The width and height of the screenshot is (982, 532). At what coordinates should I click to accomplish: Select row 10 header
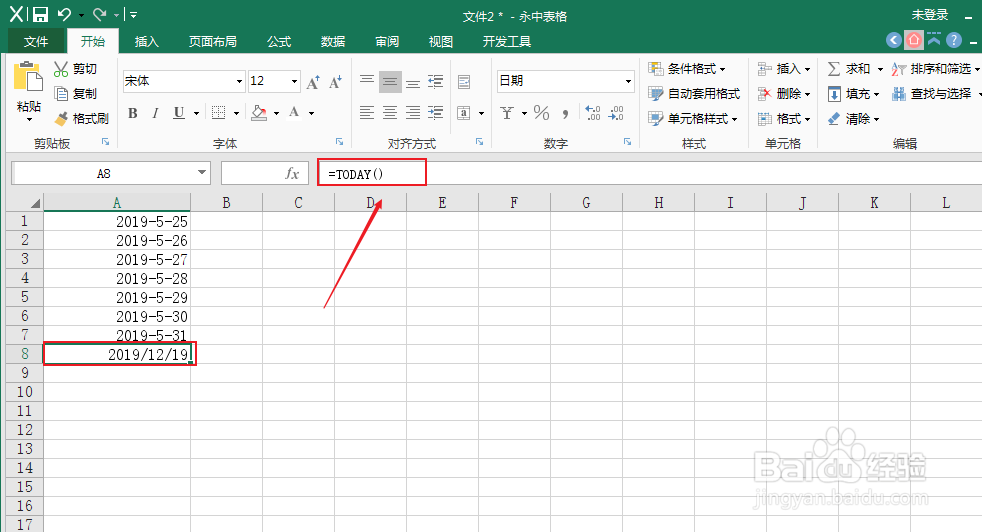coord(24,392)
